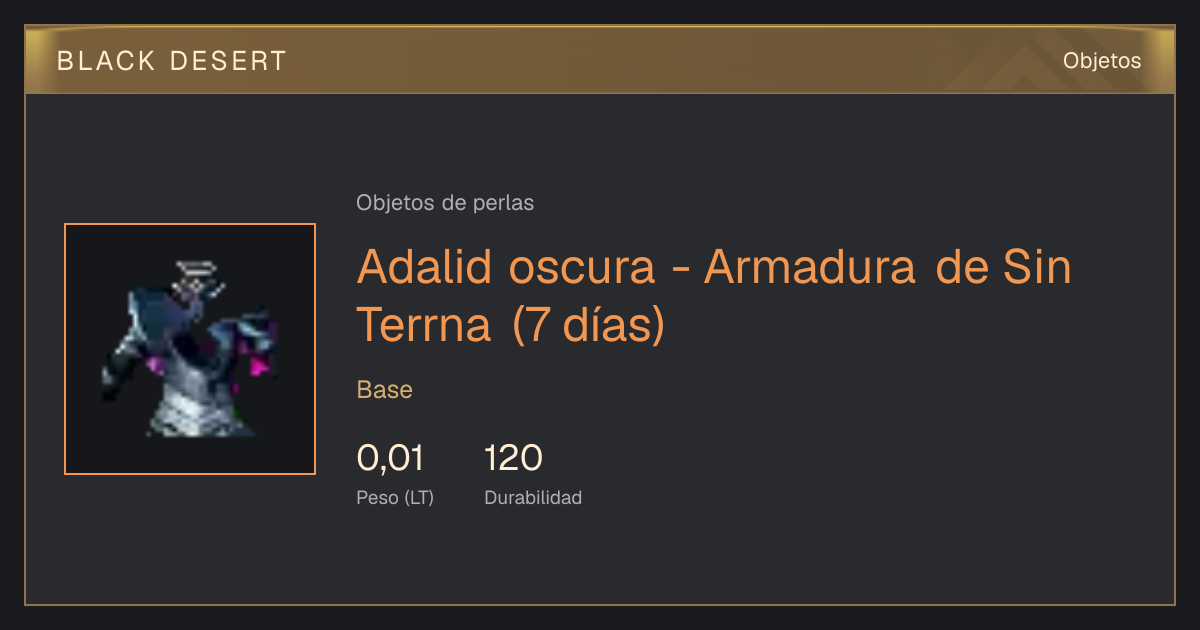Click the Base grade label

click(385, 390)
